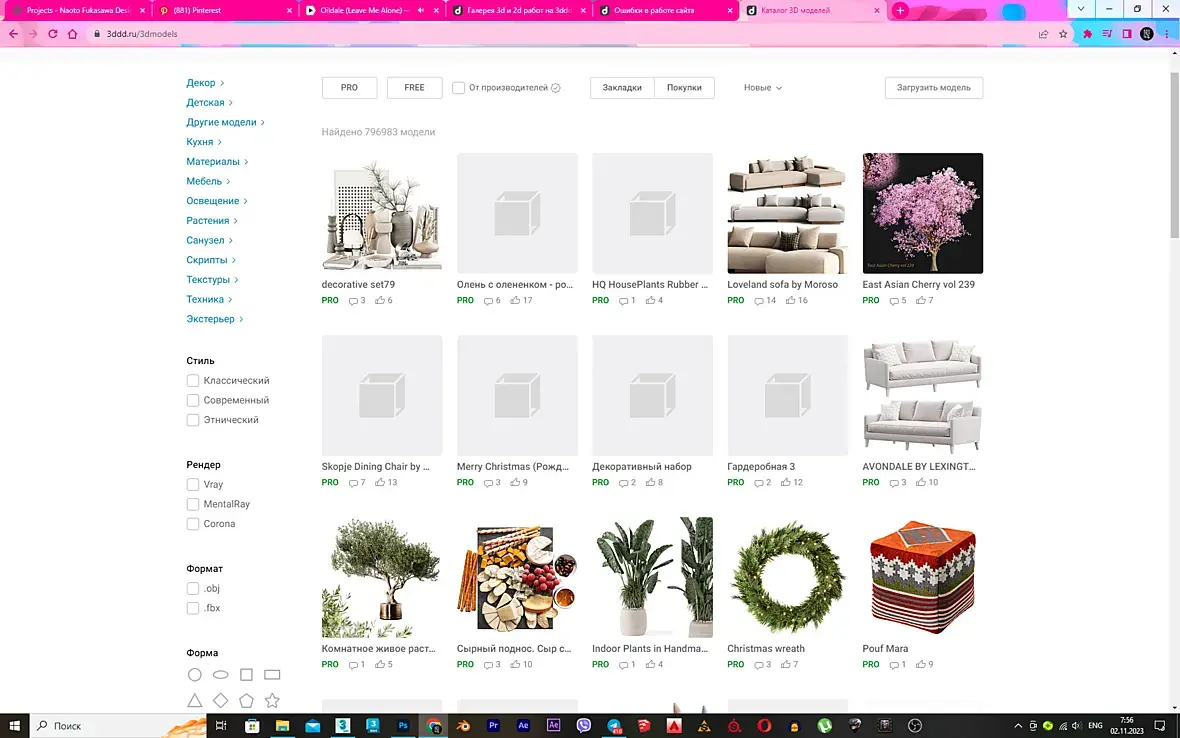Check the Классический style filter
This screenshot has height=738, width=1180.
193,381
